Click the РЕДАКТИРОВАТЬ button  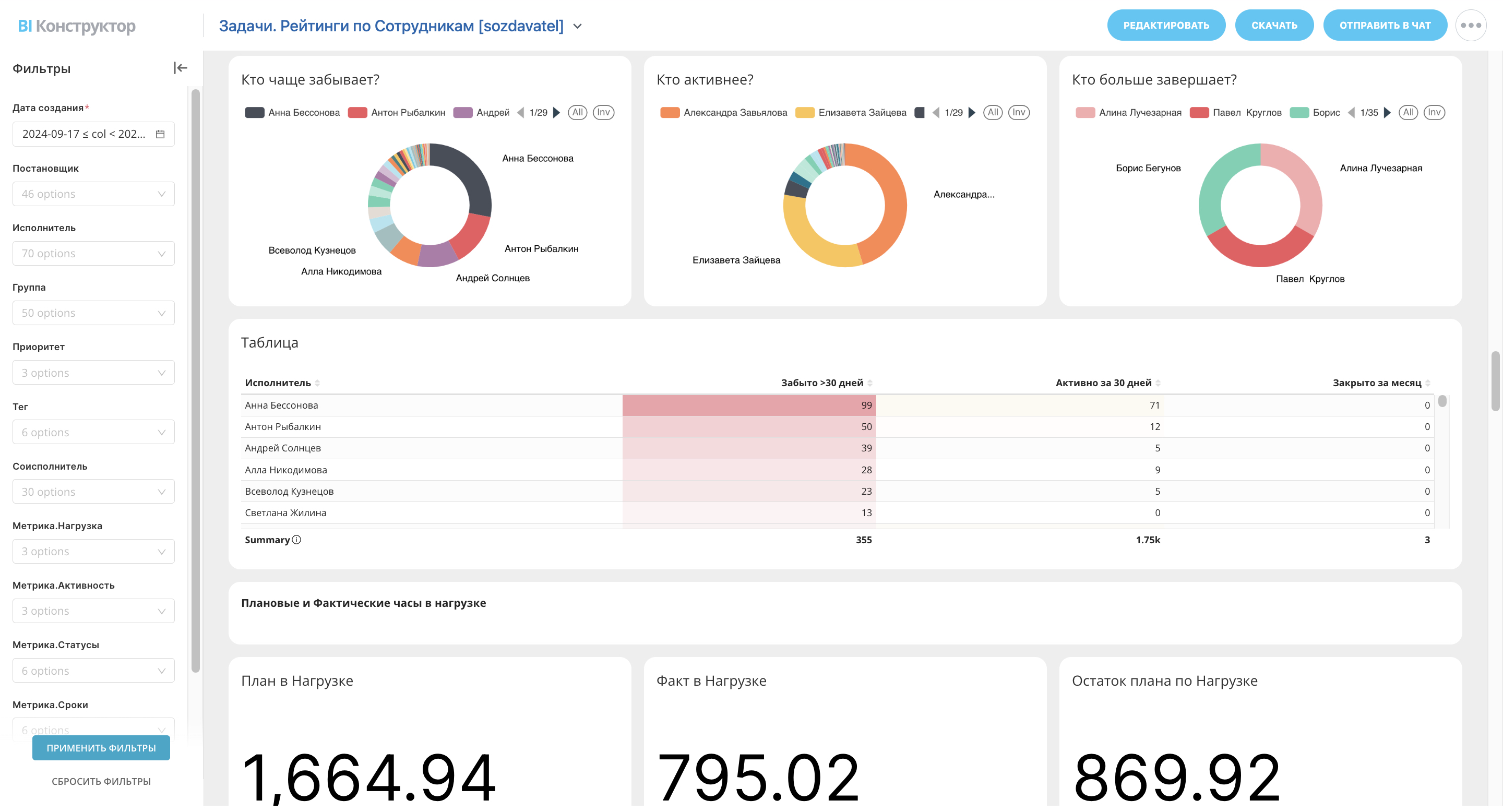(x=1166, y=25)
